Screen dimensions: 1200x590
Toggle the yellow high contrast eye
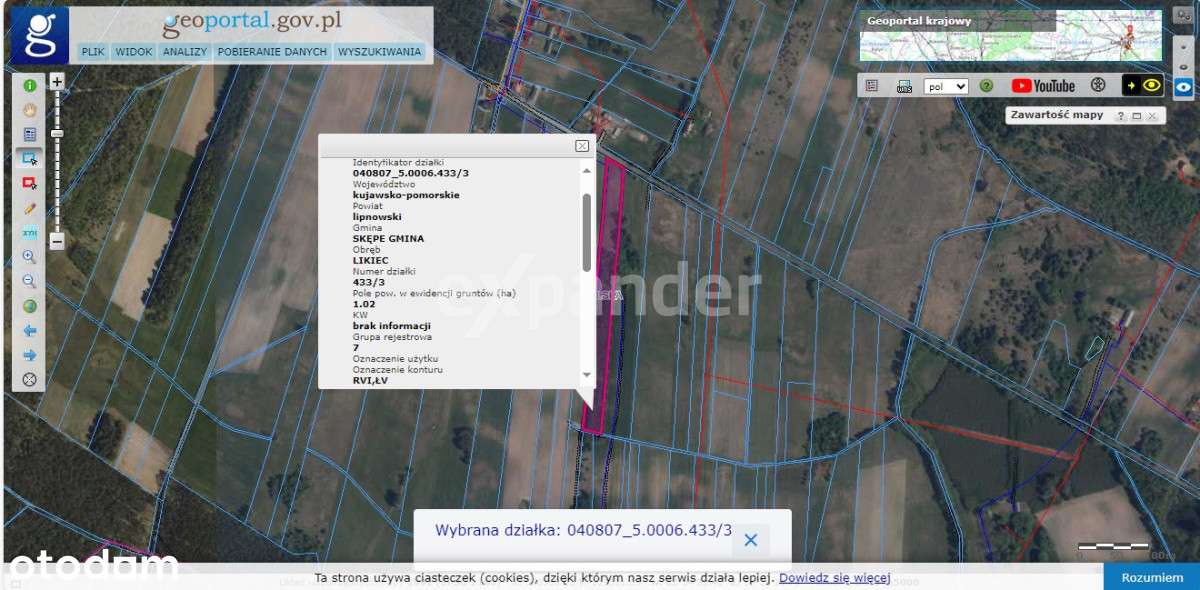pyautogui.click(x=1142, y=86)
